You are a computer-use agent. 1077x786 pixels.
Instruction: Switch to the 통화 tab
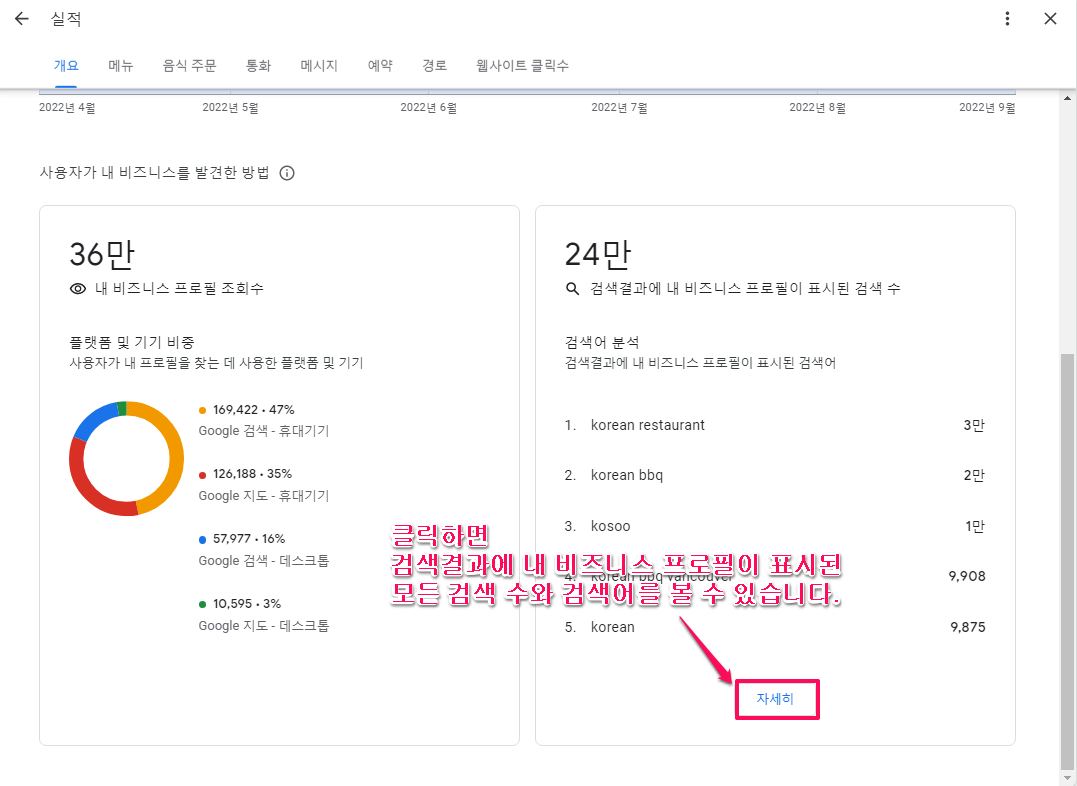click(x=258, y=66)
